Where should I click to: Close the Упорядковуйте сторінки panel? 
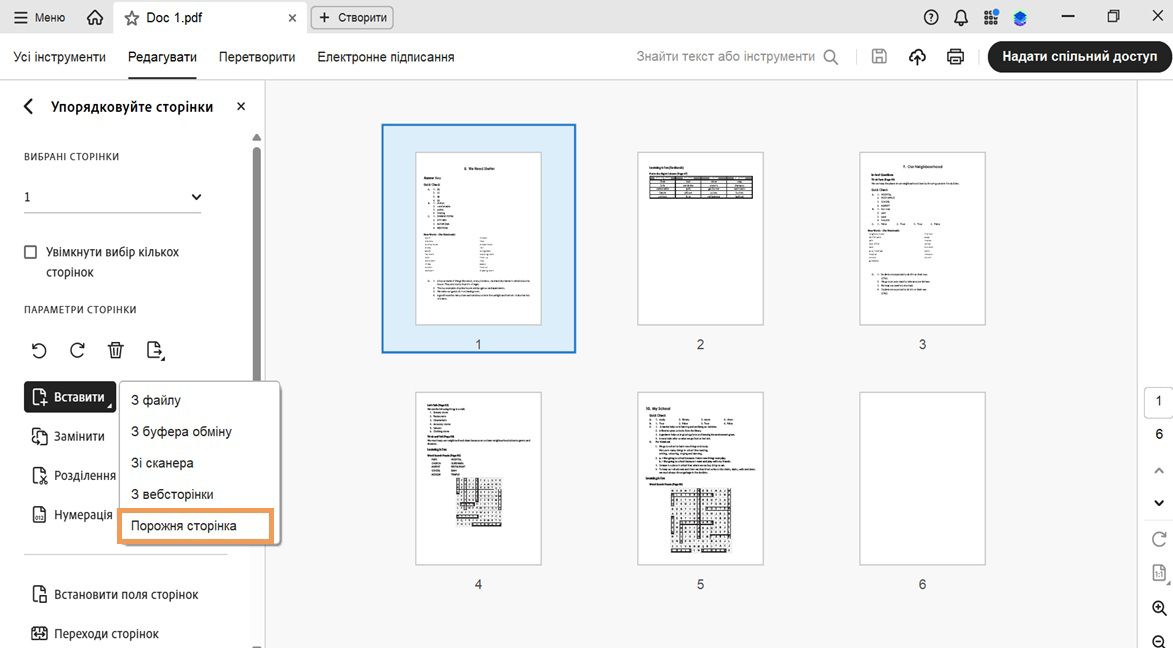pyautogui.click(x=241, y=106)
